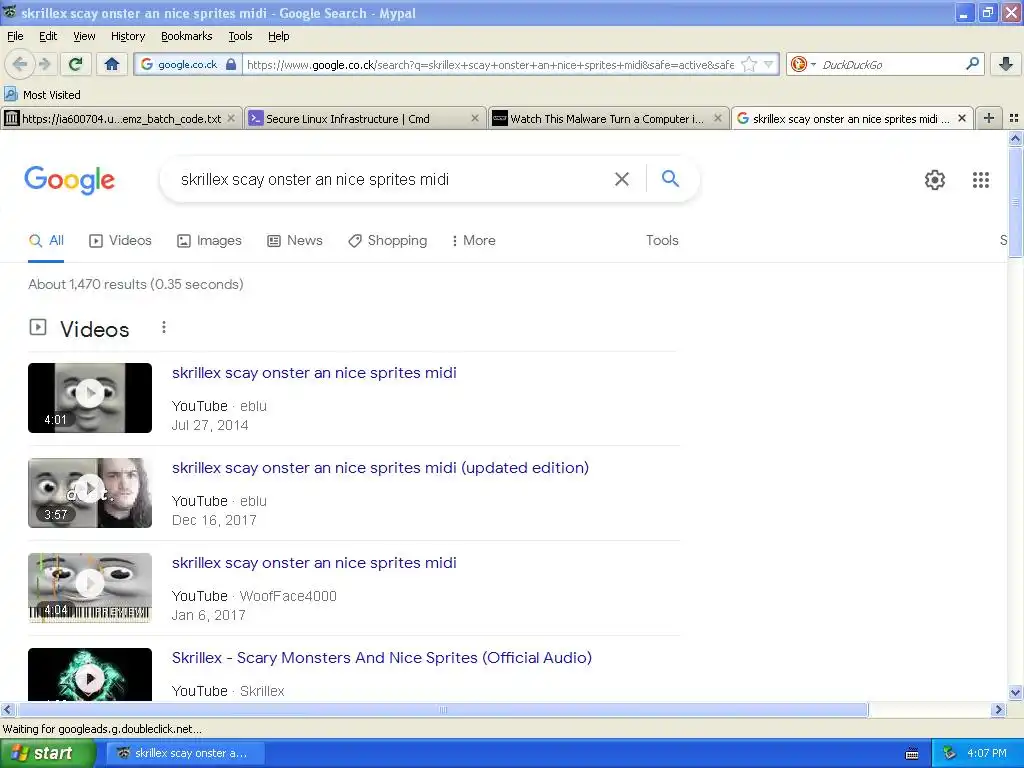Click the horizontal scrollbar left arrow
The width and height of the screenshot is (1024, 768).
[7, 710]
